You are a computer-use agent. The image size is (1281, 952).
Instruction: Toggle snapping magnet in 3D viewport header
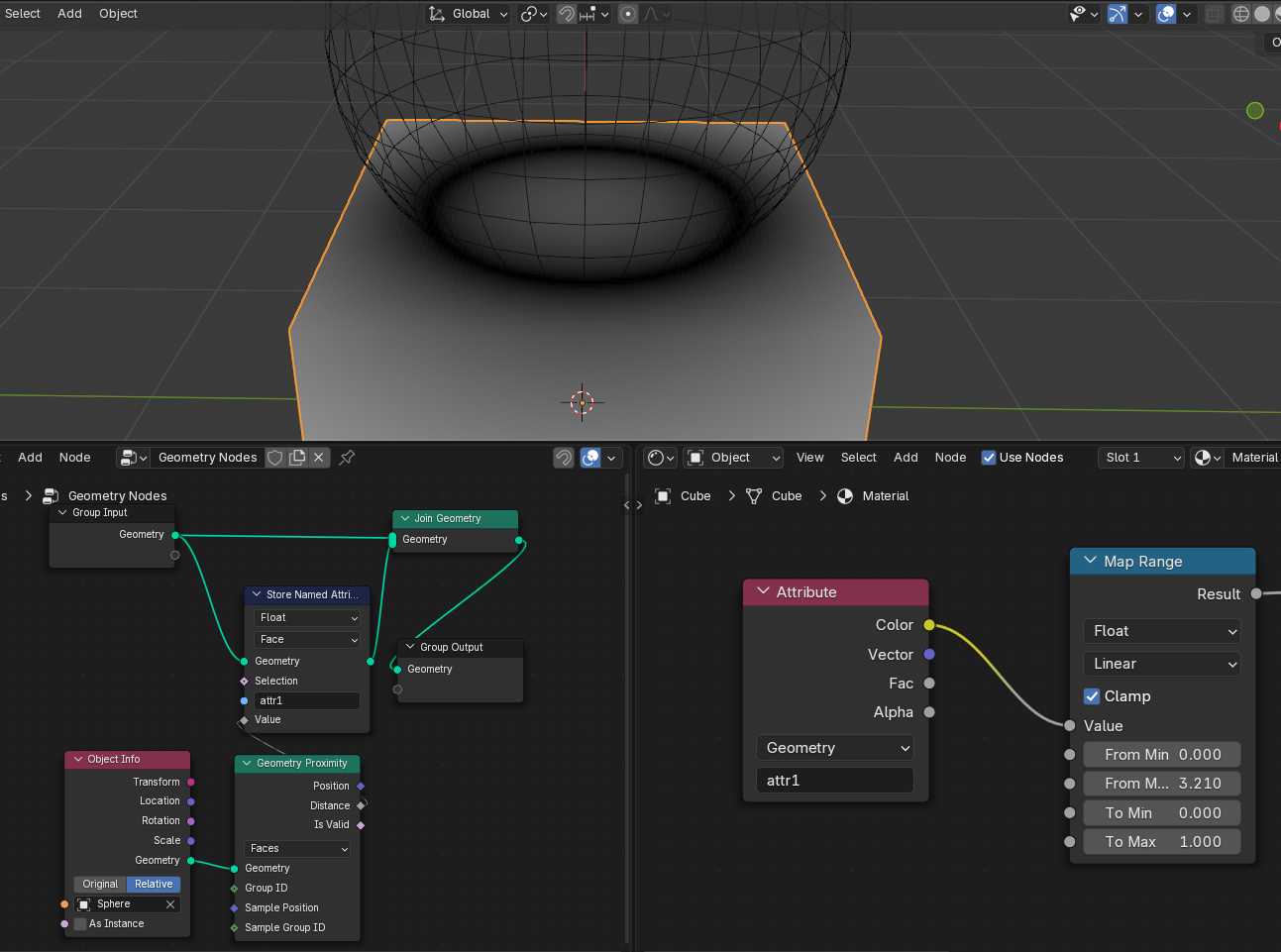[x=567, y=14]
